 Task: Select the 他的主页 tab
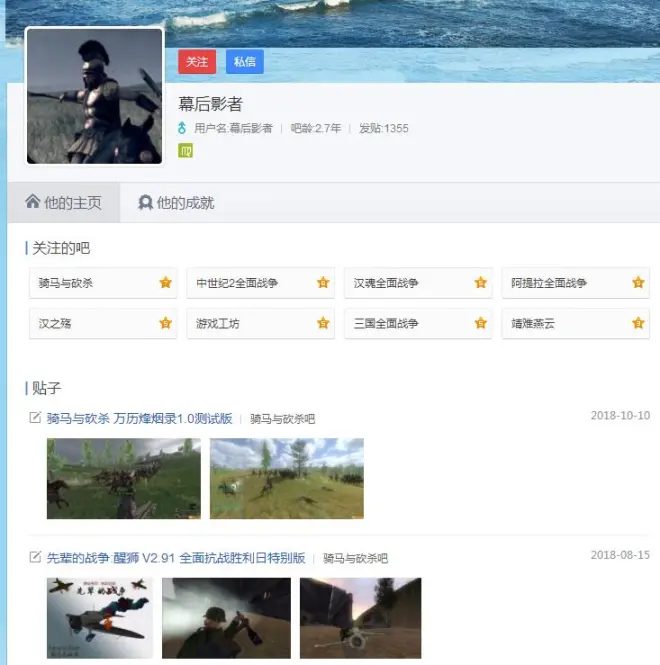coord(64,203)
